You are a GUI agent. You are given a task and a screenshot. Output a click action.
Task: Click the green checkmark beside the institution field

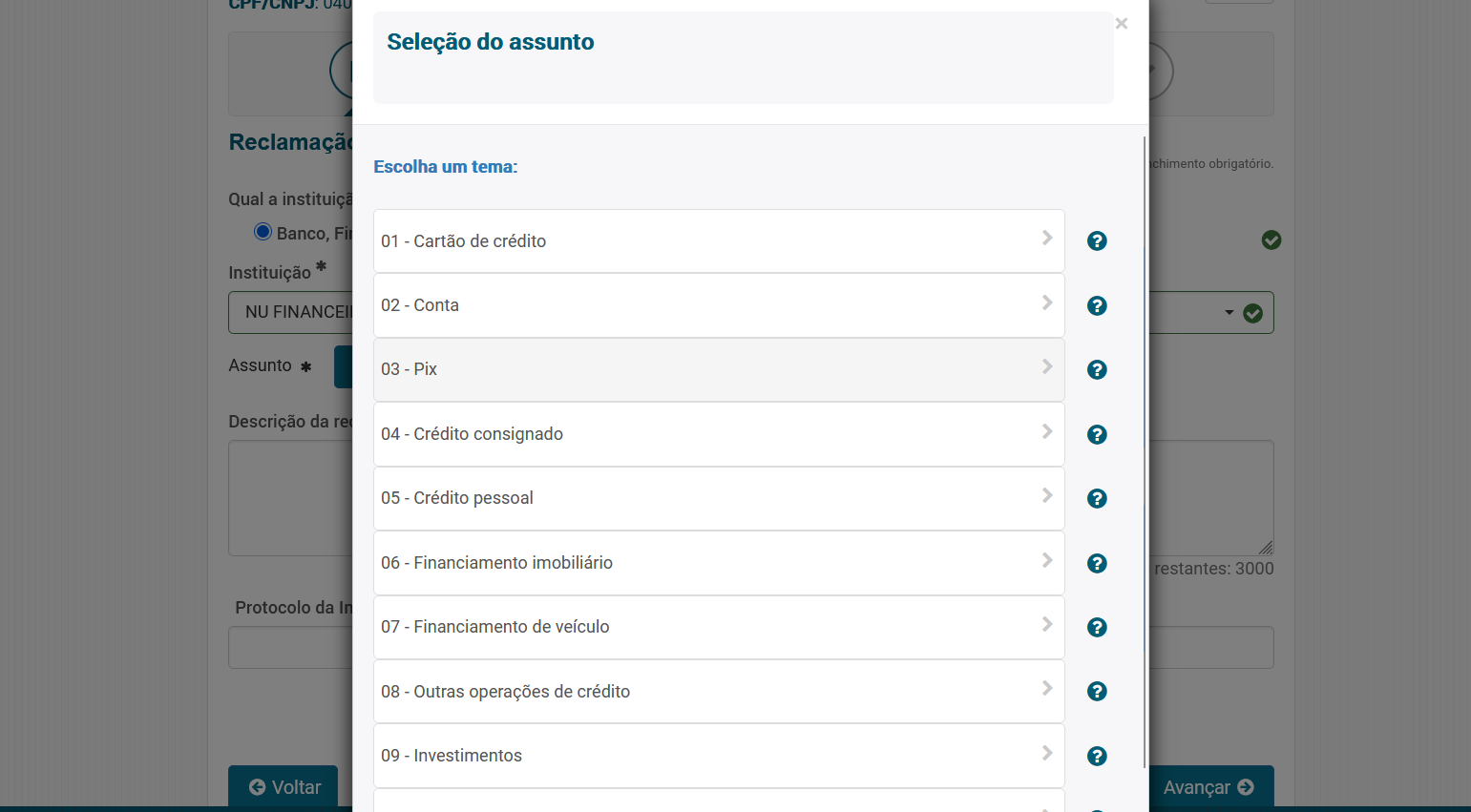pyautogui.click(x=1252, y=312)
